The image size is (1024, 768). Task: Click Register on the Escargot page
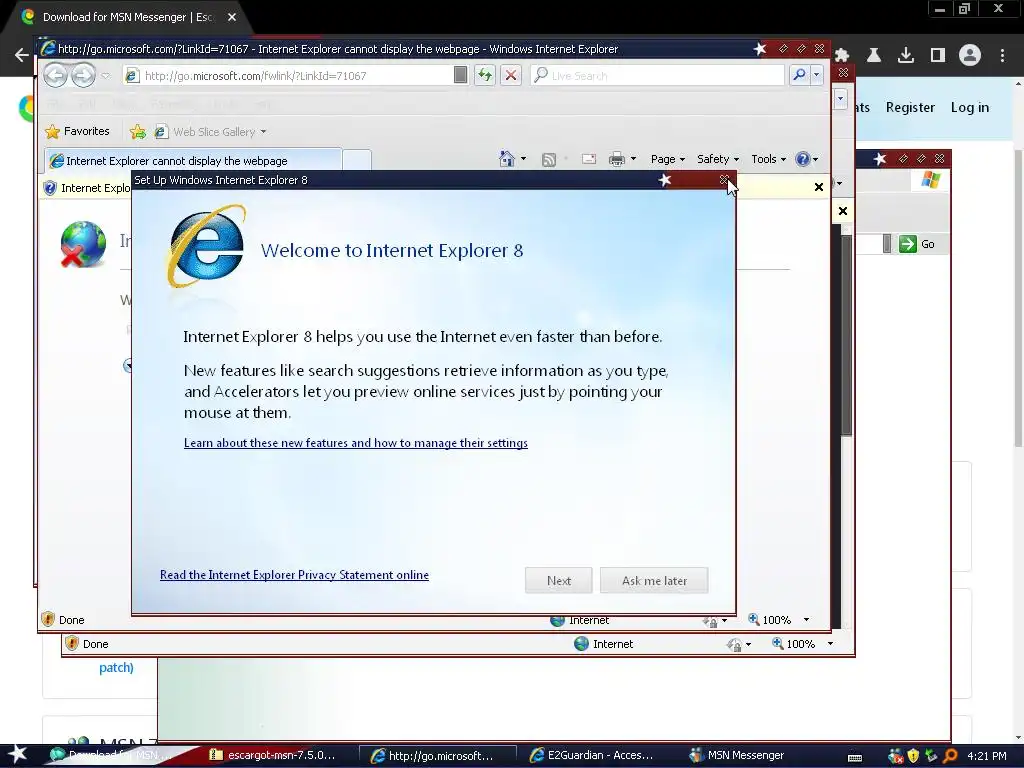[910, 107]
